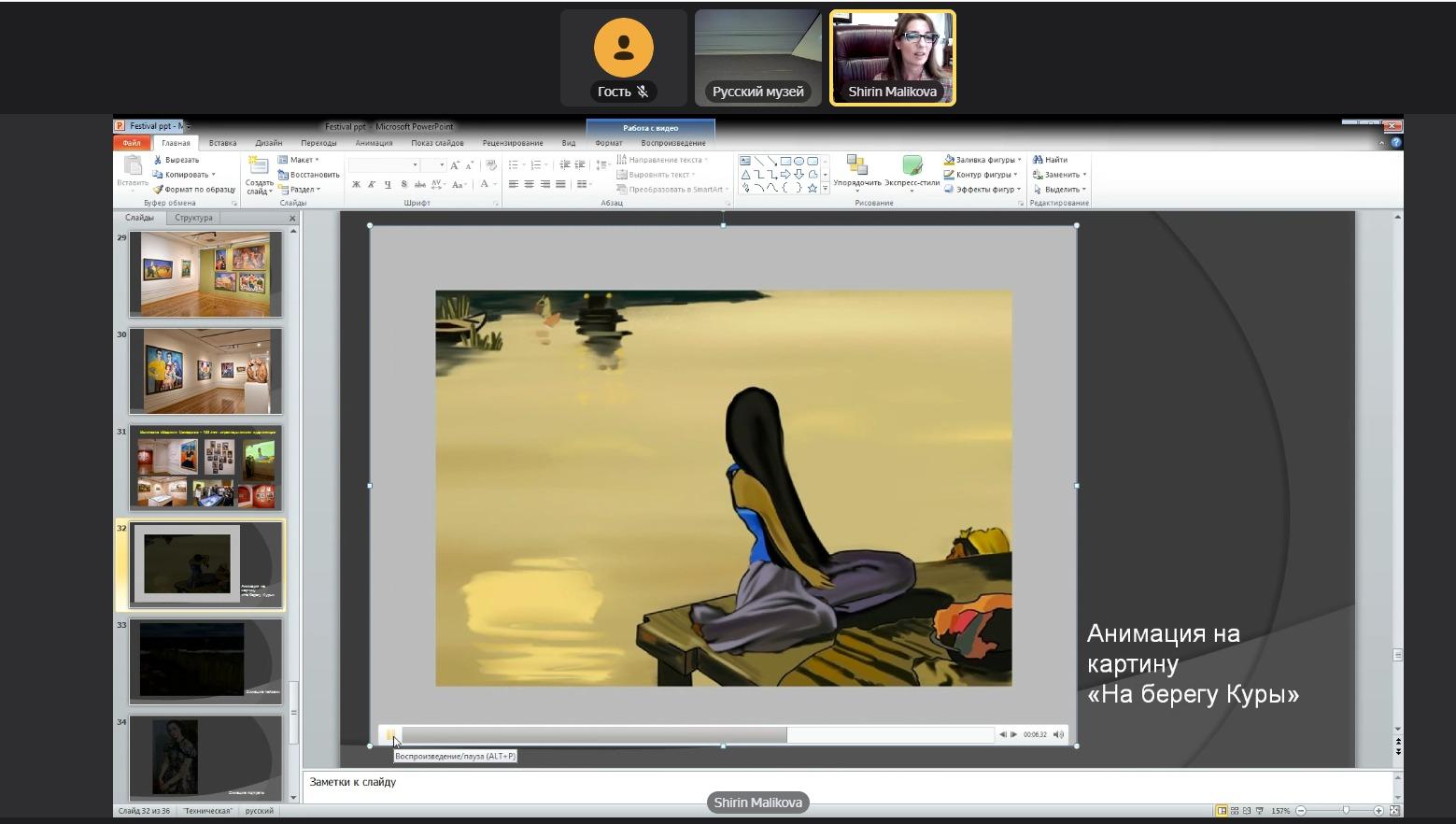Toggle text shadow (S) formatting
The height and width of the screenshot is (824, 1456).
pos(403,184)
